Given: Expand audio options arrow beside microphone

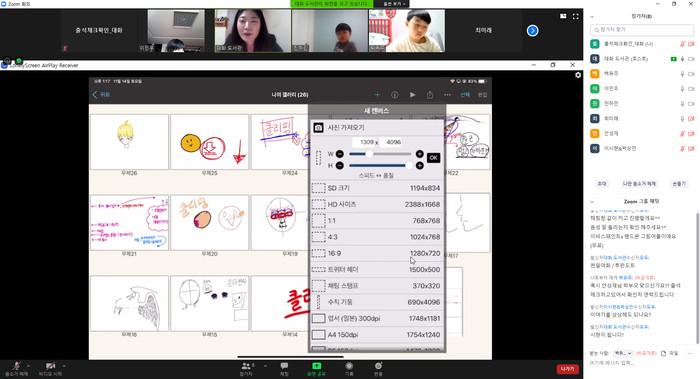Looking at the screenshot, I should tap(29, 366).
